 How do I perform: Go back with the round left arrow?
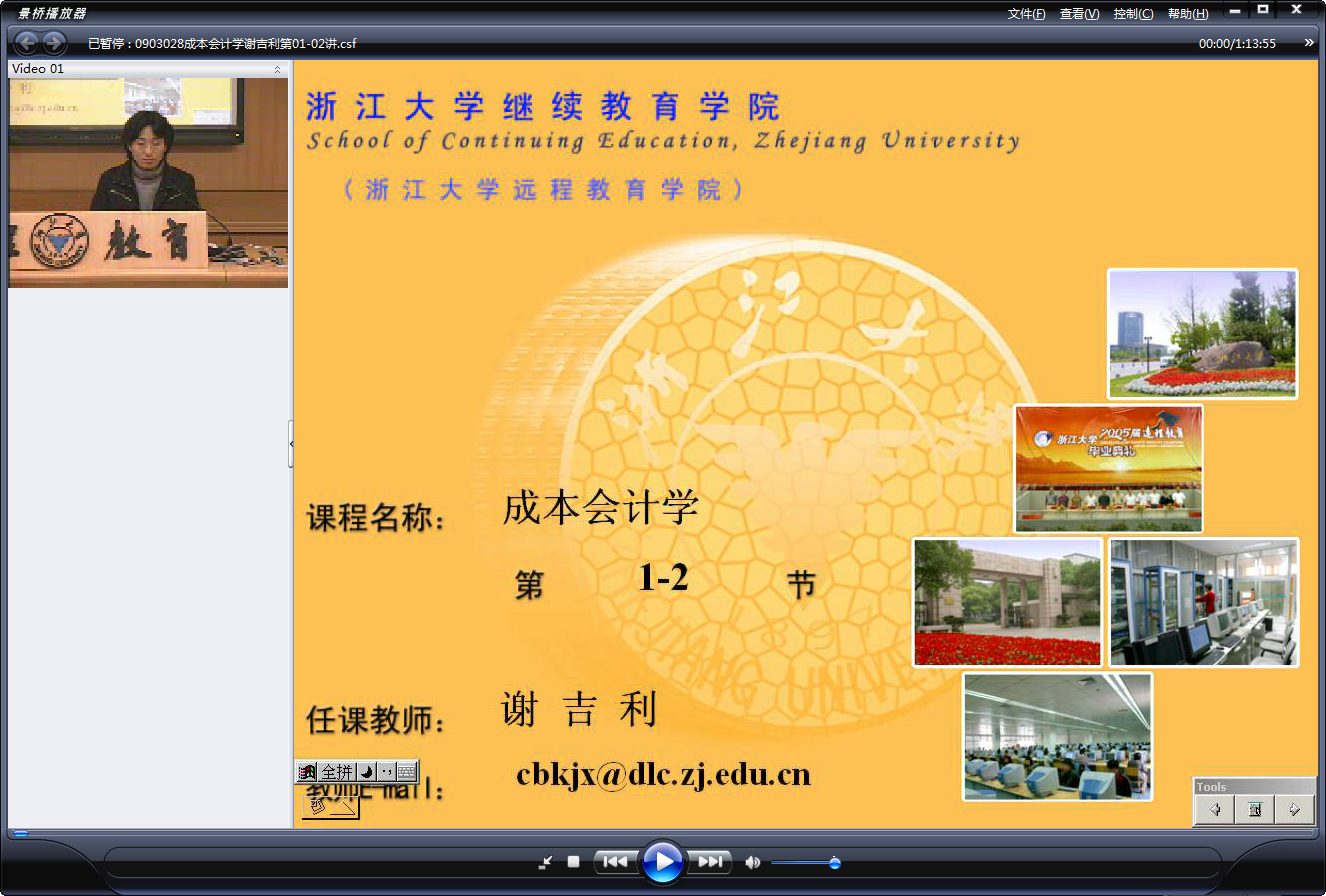26,43
